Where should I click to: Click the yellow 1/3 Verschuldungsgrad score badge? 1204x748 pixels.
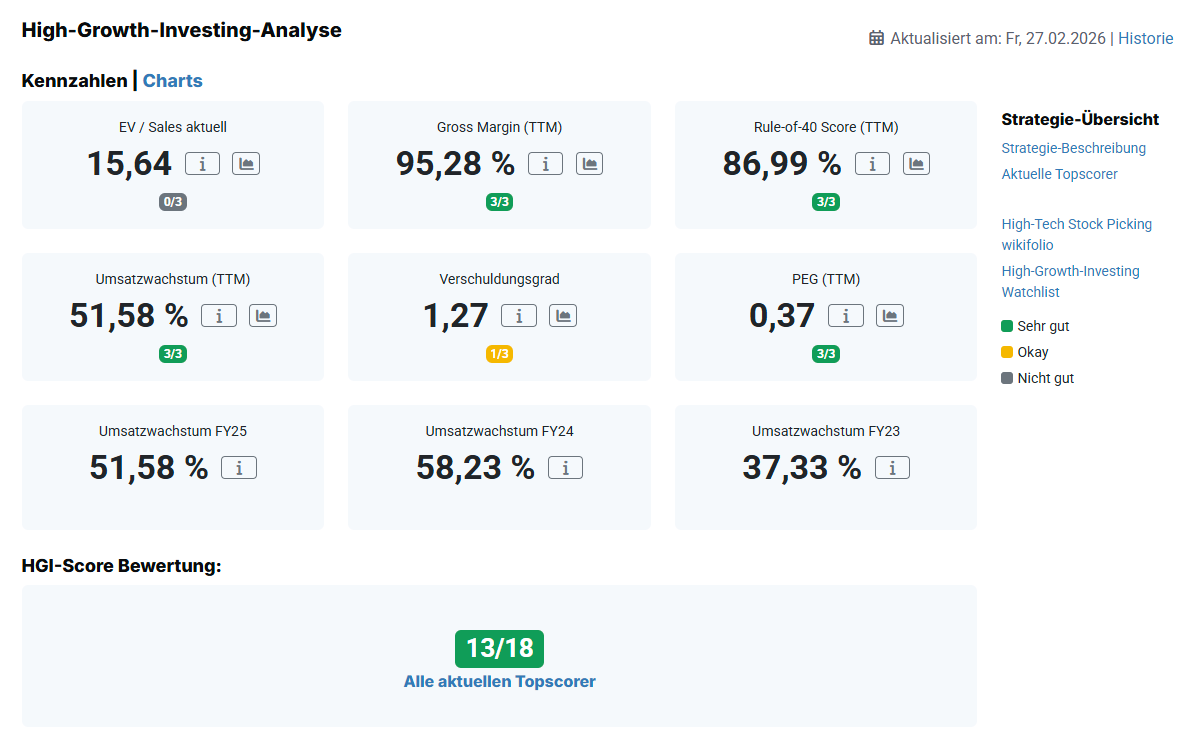pos(499,354)
